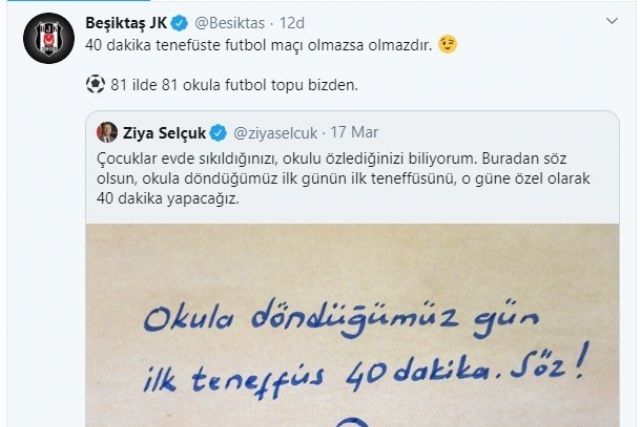The height and width of the screenshot is (427, 640).
Task: Expand the tweet options chevron menu
Action: pos(611,21)
